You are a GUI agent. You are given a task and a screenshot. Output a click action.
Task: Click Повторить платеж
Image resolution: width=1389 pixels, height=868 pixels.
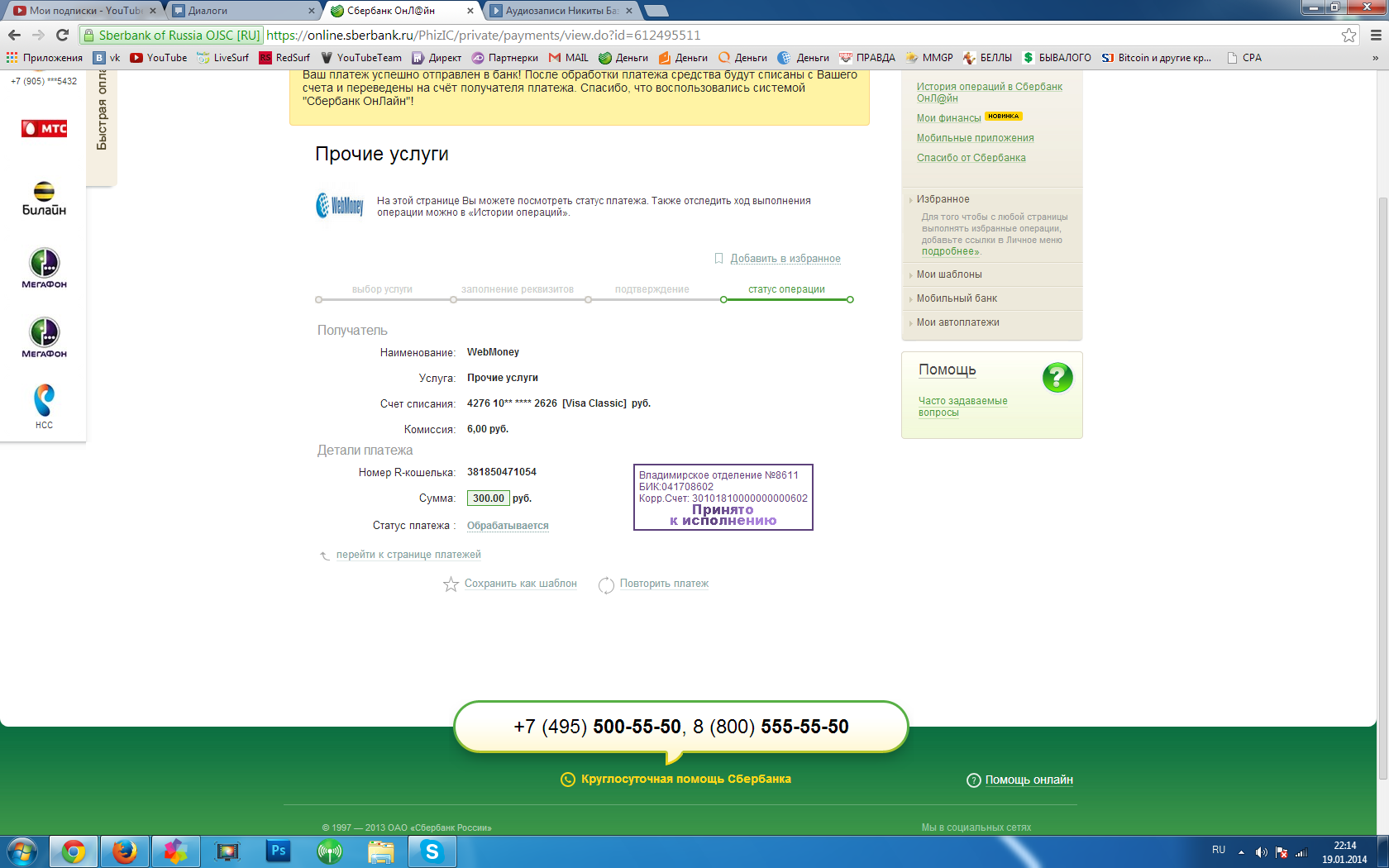(x=664, y=584)
